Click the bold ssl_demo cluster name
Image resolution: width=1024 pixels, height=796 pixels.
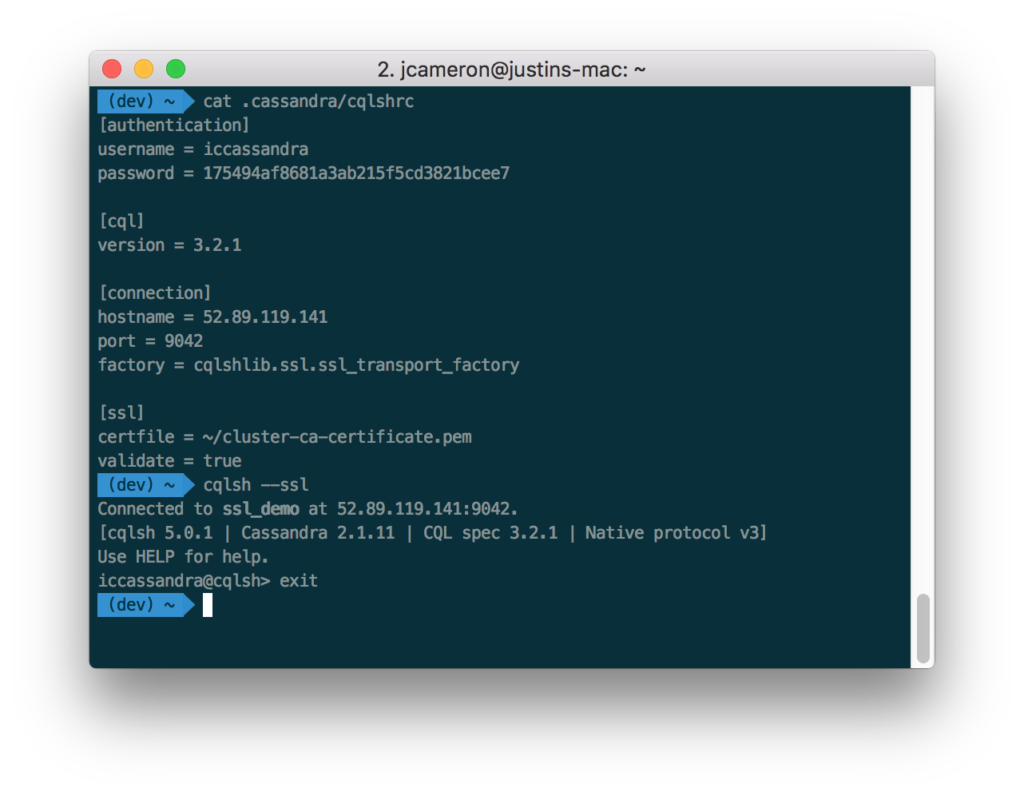click(261, 509)
